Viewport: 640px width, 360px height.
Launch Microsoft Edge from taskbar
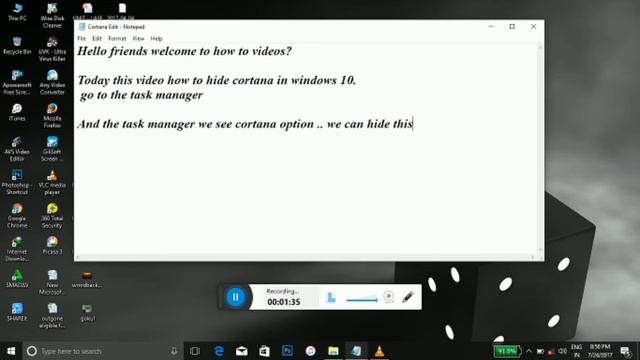click(219, 351)
